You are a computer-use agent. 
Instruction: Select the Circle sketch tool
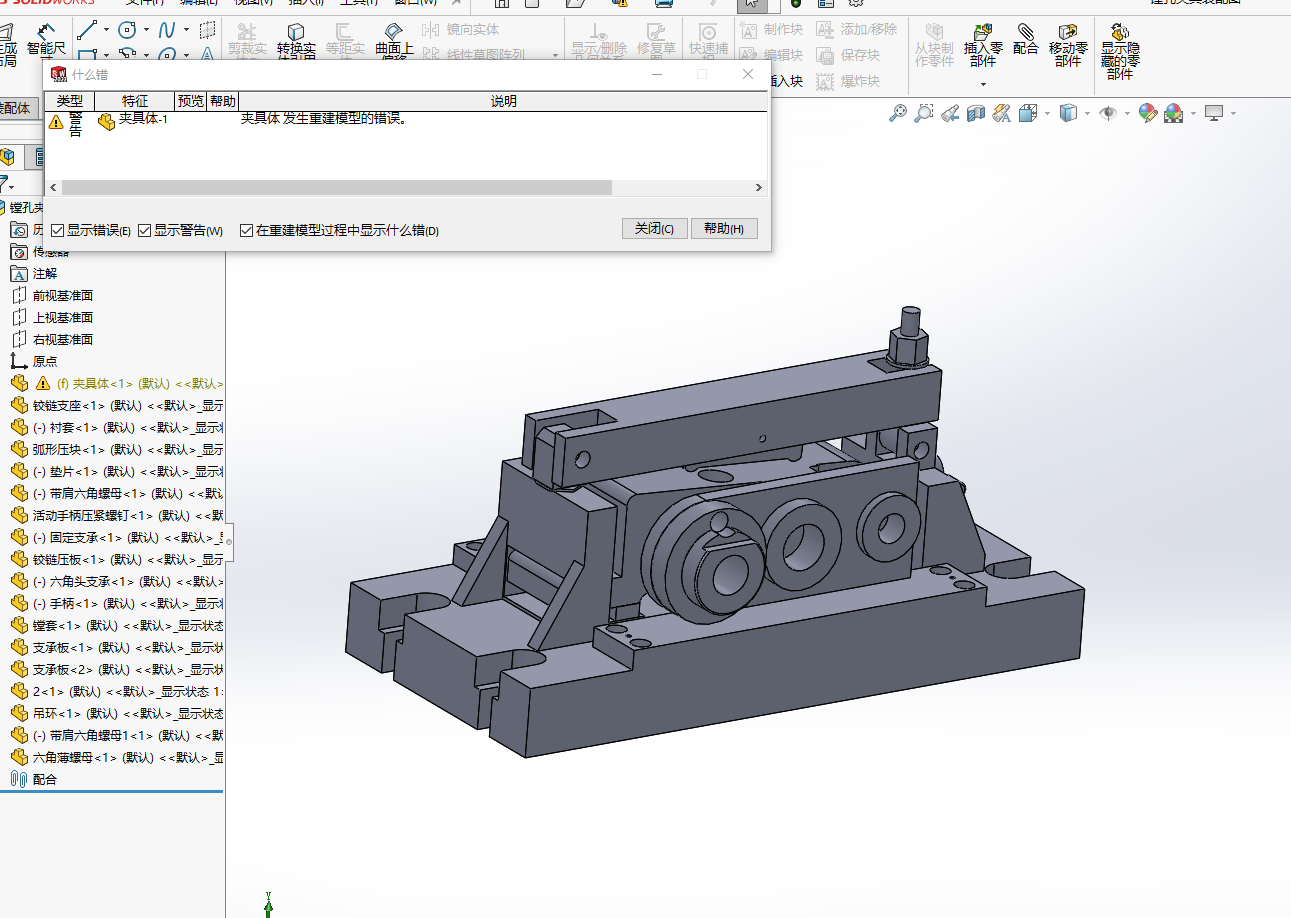(x=127, y=30)
